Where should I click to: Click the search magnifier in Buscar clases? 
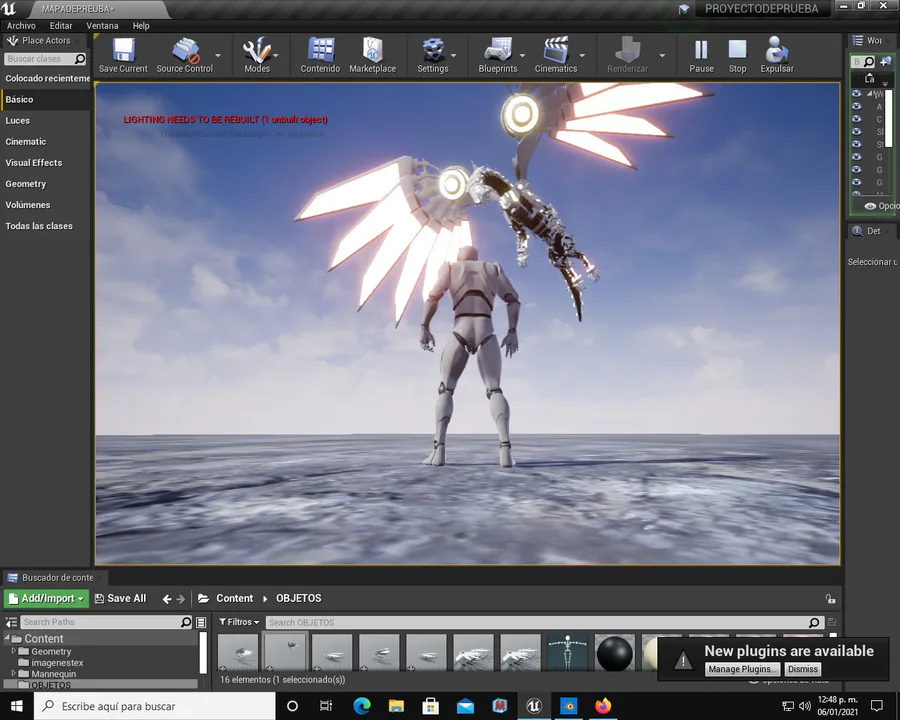(x=80, y=59)
